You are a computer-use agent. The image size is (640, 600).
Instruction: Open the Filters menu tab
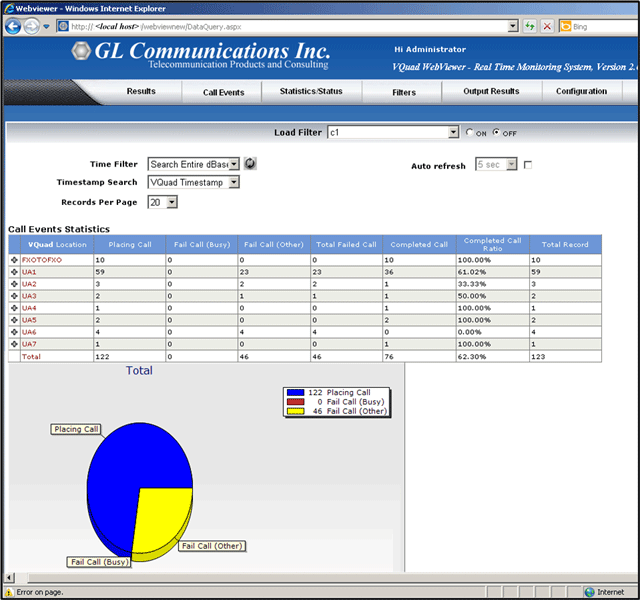[404, 92]
